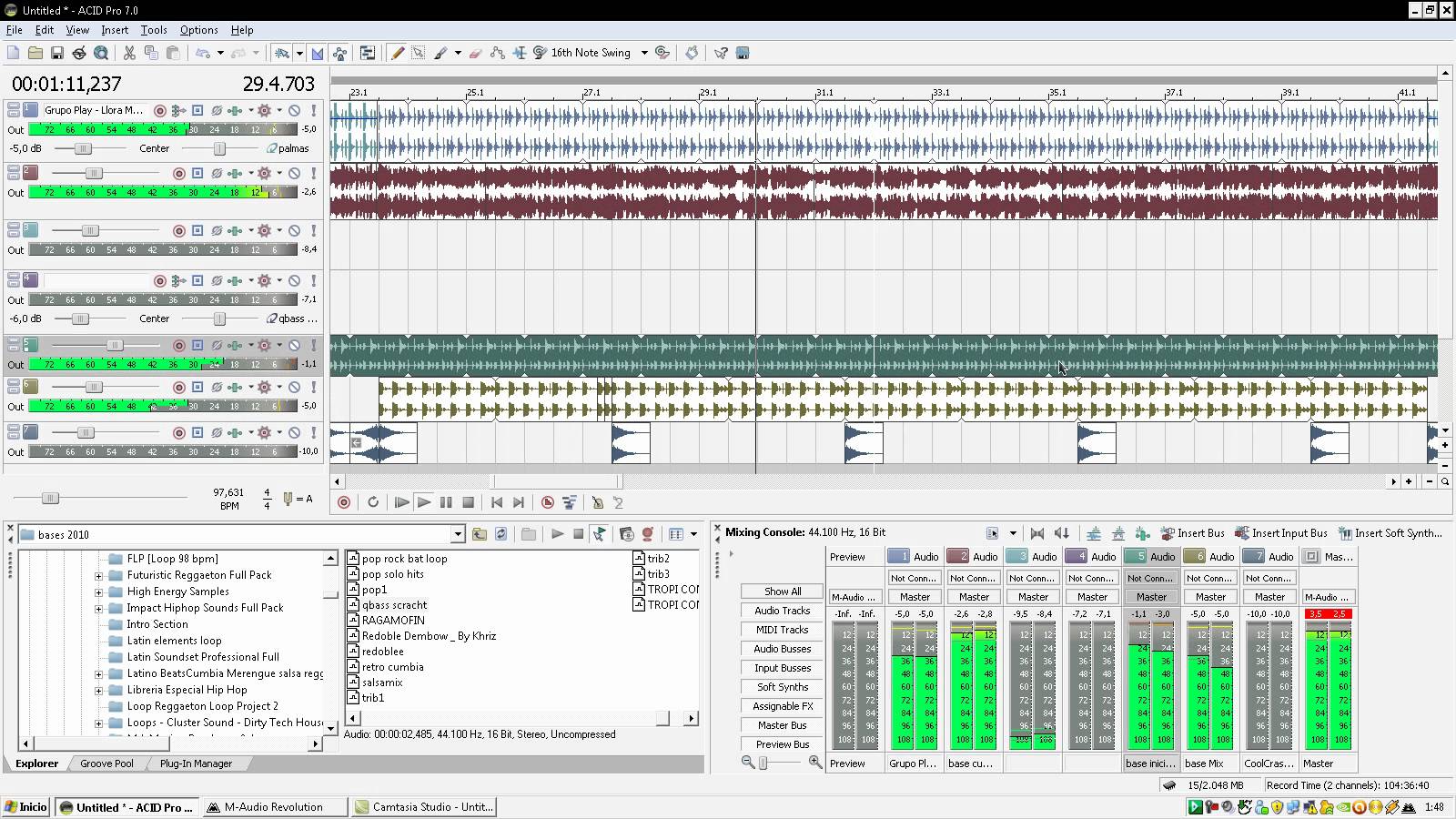Click the Soft Synths button
Image resolution: width=1456 pixels, height=819 pixels.
point(782,687)
